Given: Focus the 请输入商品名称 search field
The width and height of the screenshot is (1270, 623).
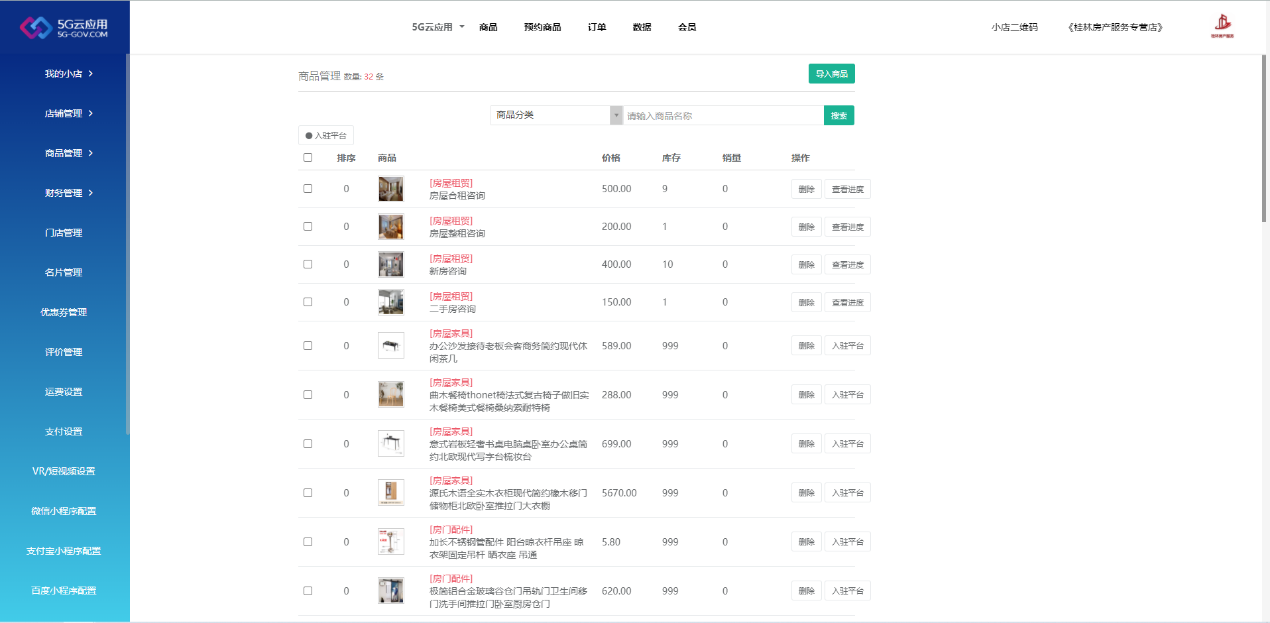Looking at the screenshot, I should pos(723,116).
